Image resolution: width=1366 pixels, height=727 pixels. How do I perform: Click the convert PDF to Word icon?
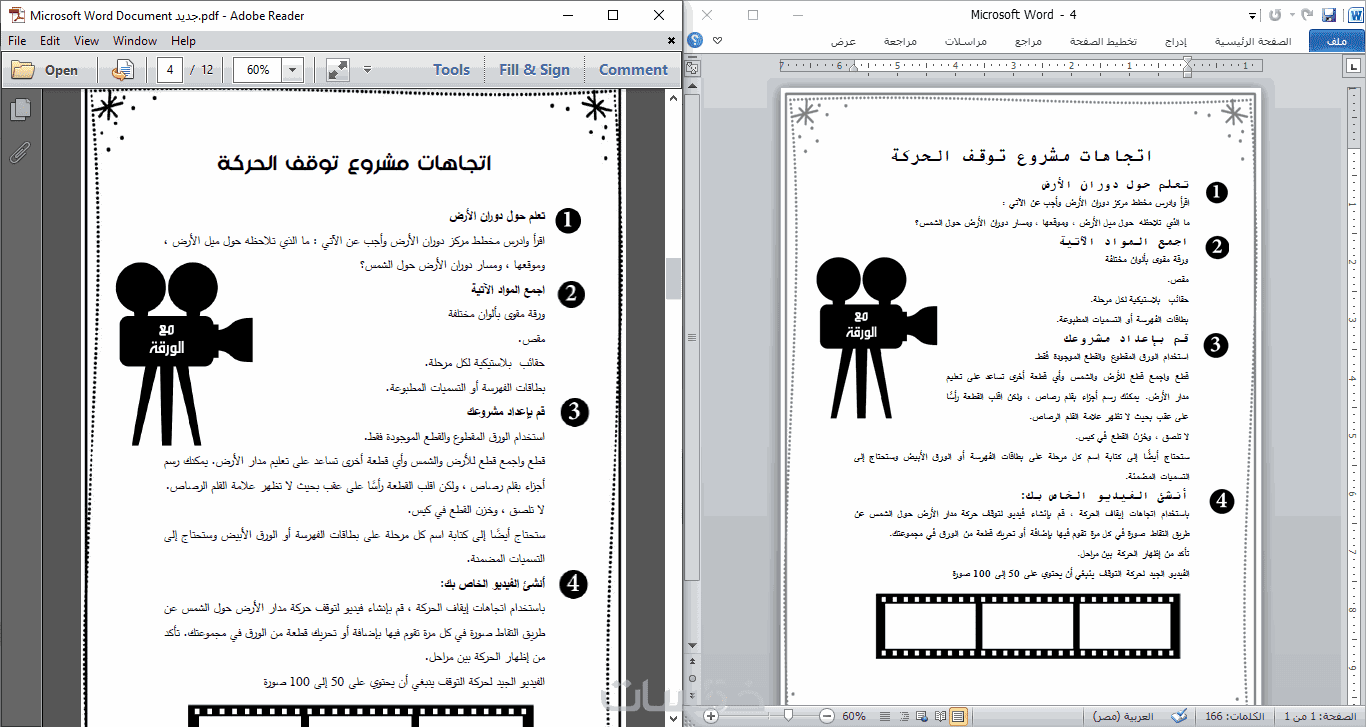(x=124, y=70)
